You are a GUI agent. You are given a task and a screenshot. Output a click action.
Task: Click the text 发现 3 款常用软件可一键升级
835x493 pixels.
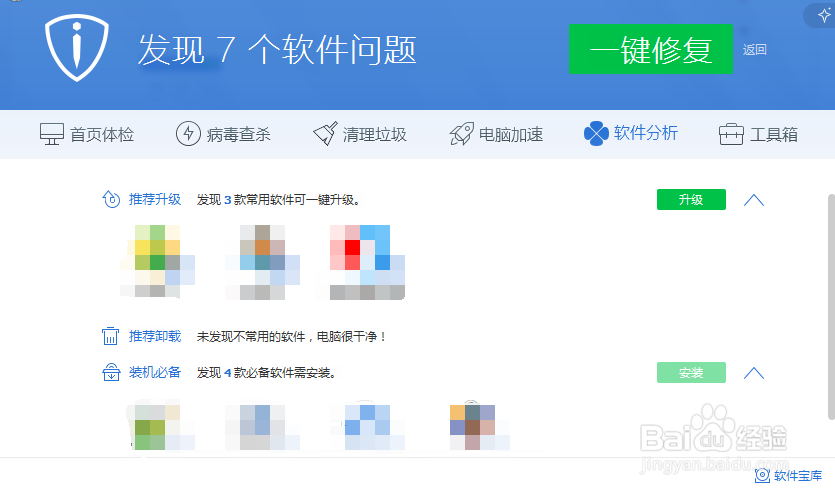tap(279, 200)
